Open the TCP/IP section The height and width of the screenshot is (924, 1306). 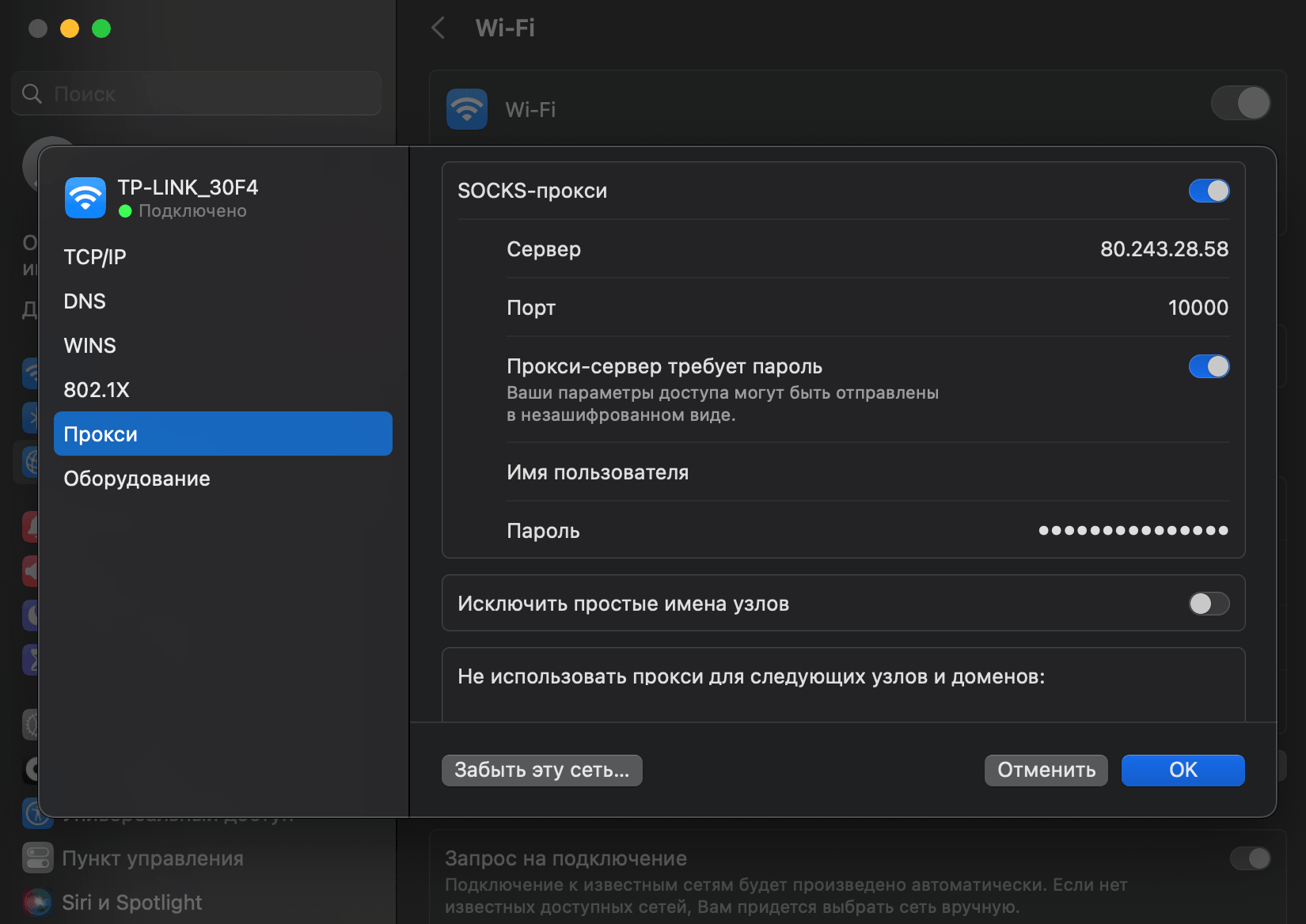(x=223, y=257)
